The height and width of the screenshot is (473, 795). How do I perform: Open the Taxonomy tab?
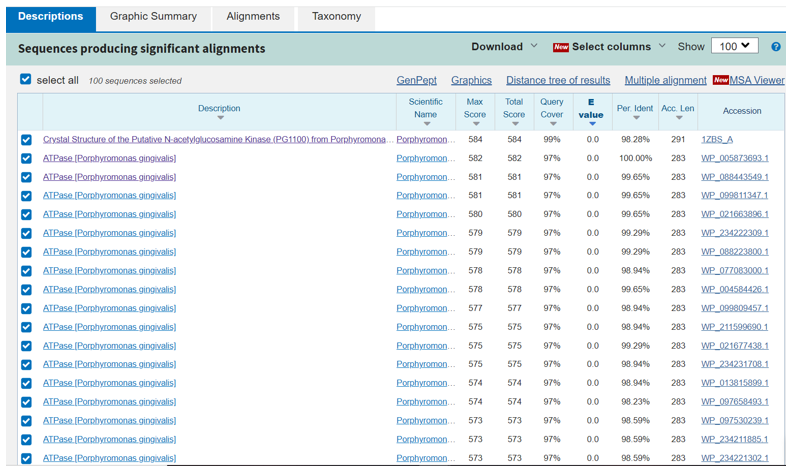click(x=336, y=17)
